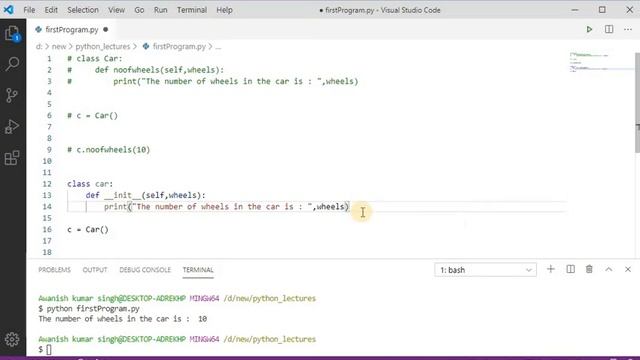Split the editor to the right

609,29
